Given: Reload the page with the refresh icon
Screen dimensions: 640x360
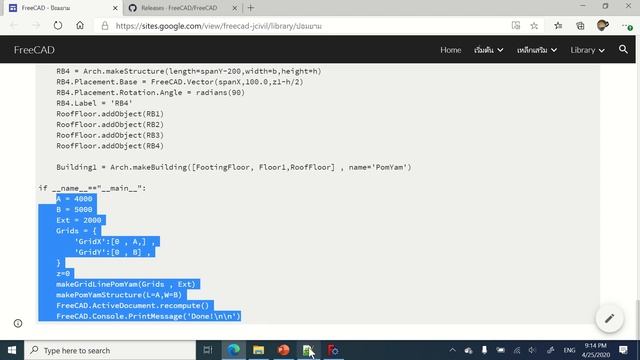Looking at the screenshot, I should [58, 26].
